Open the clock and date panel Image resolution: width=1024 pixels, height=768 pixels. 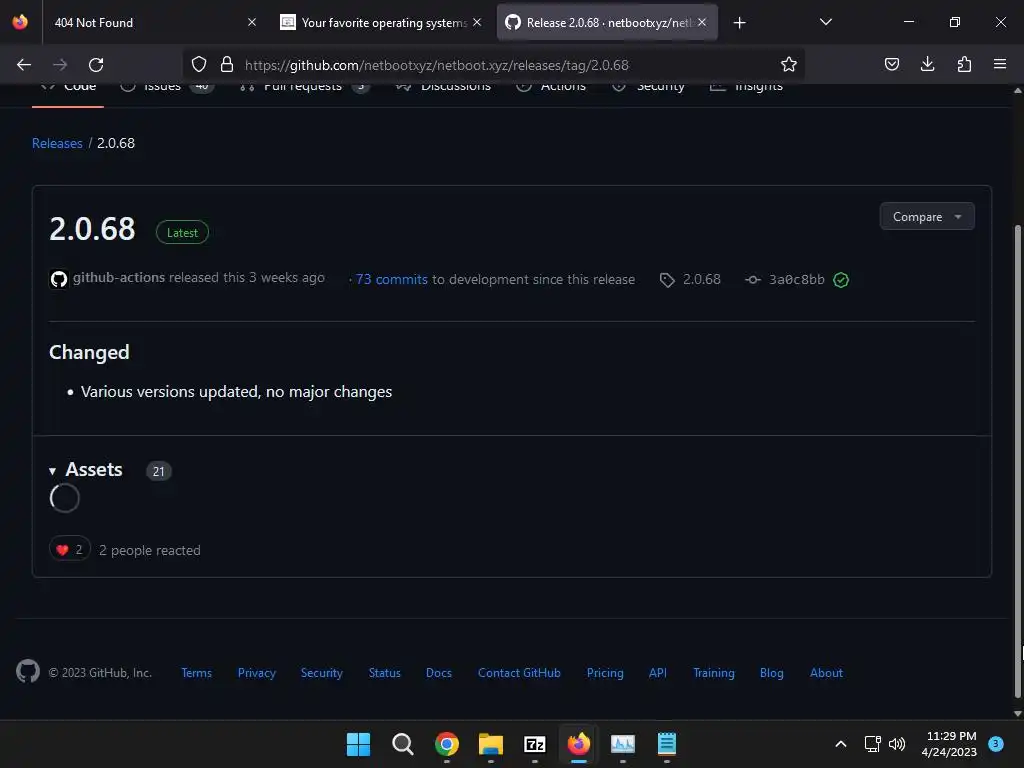(x=949, y=744)
